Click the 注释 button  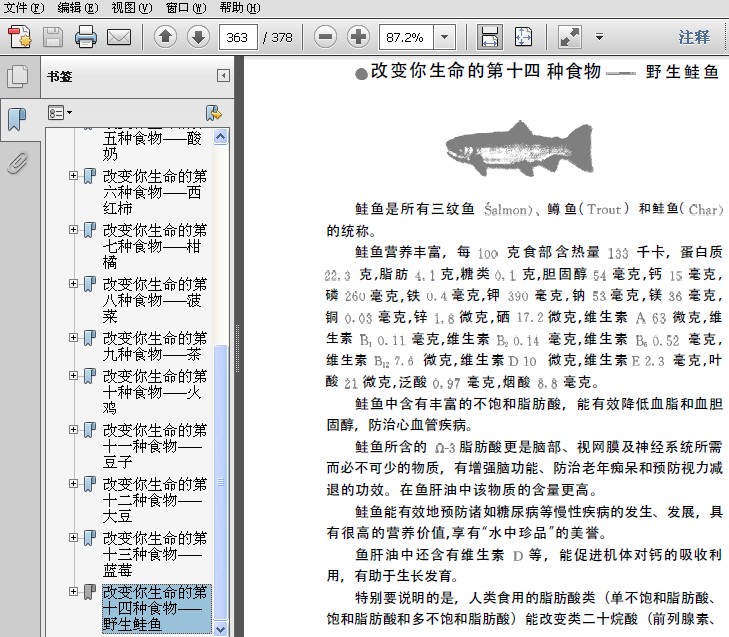pos(694,37)
